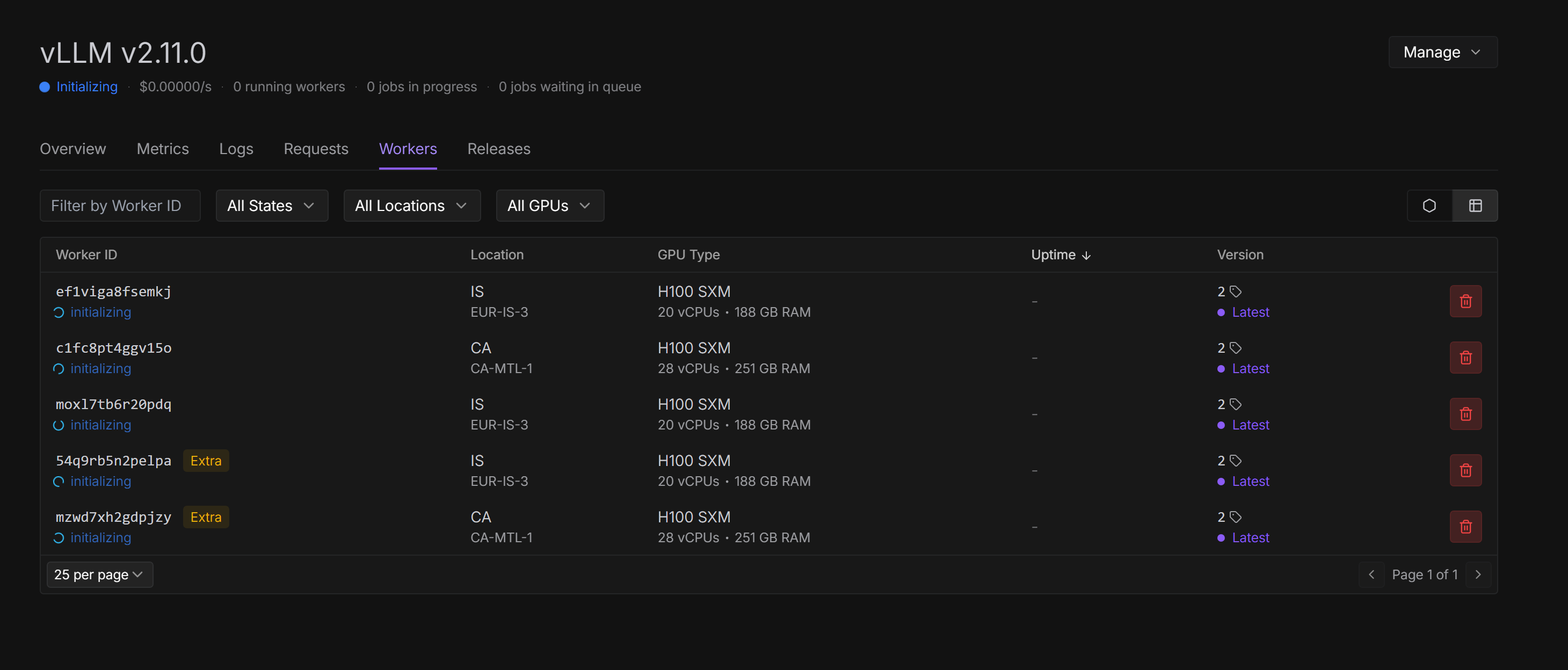Image resolution: width=1568 pixels, height=670 pixels.
Task: Focus the Filter by Worker ID field
Action: [x=120, y=206]
